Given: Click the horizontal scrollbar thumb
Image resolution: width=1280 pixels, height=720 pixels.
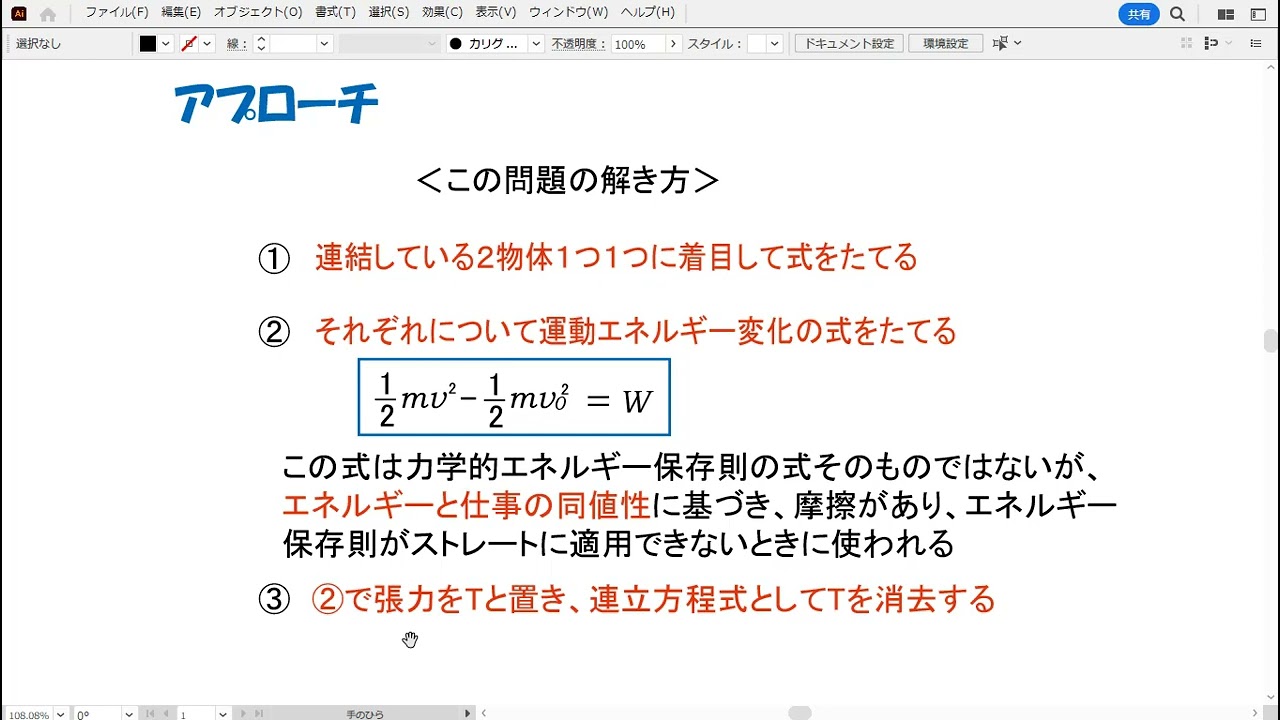Looking at the screenshot, I should pyautogui.click(x=799, y=713).
